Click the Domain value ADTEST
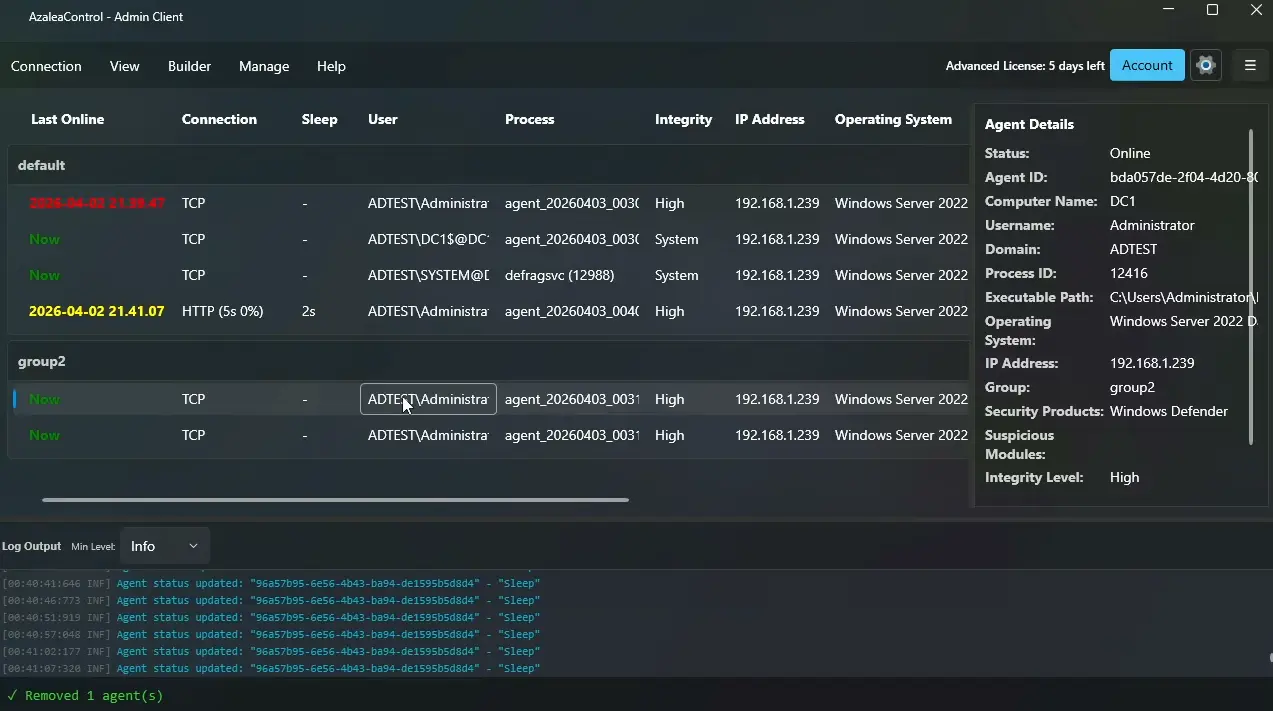The image size is (1273, 711). (1133, 249)
